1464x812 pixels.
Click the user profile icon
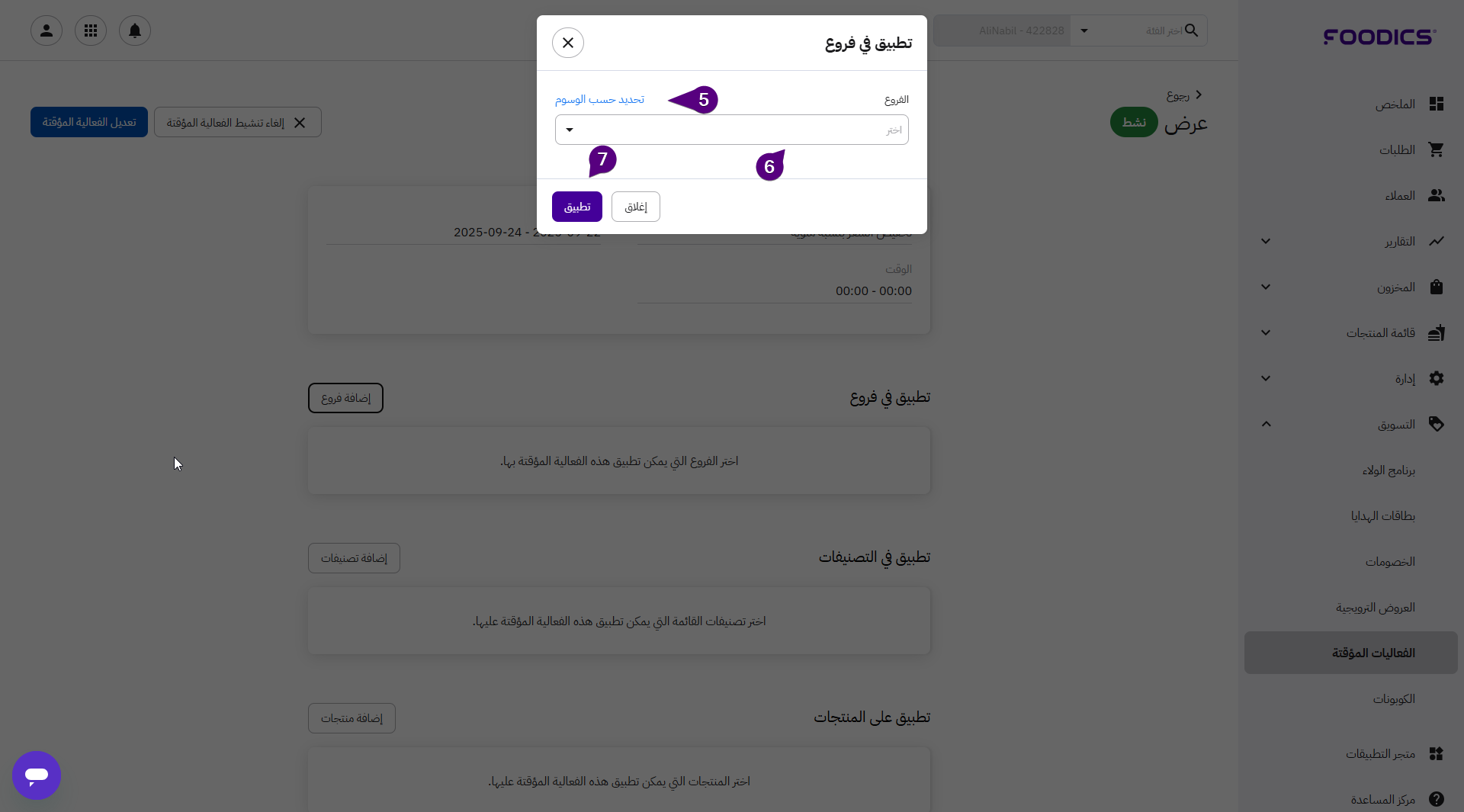(x=47, y=30)
